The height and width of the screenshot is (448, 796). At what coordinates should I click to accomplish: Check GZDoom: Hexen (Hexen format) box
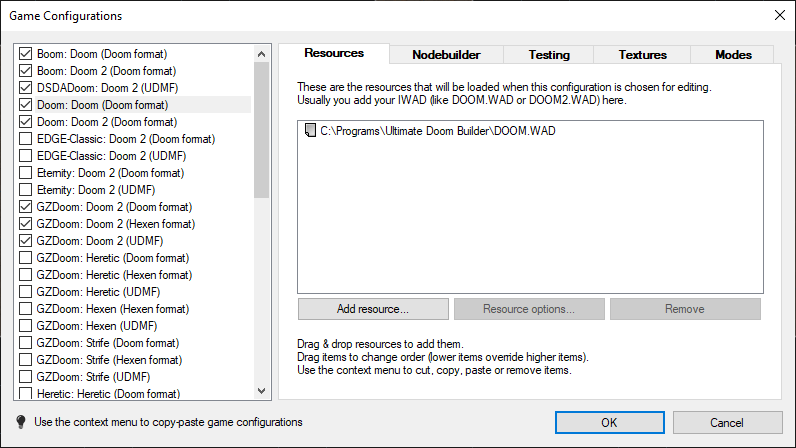[x=25, y=309]
